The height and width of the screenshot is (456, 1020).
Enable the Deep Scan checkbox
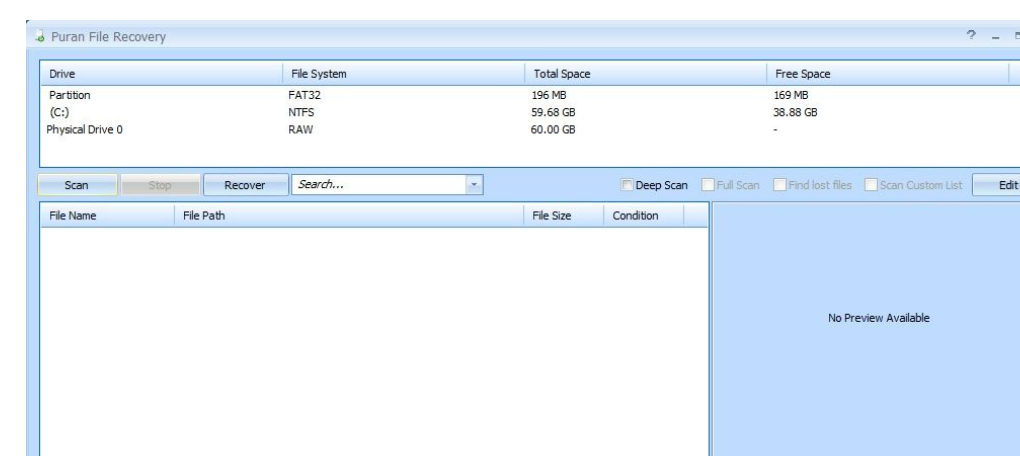(x=626, y=185)
